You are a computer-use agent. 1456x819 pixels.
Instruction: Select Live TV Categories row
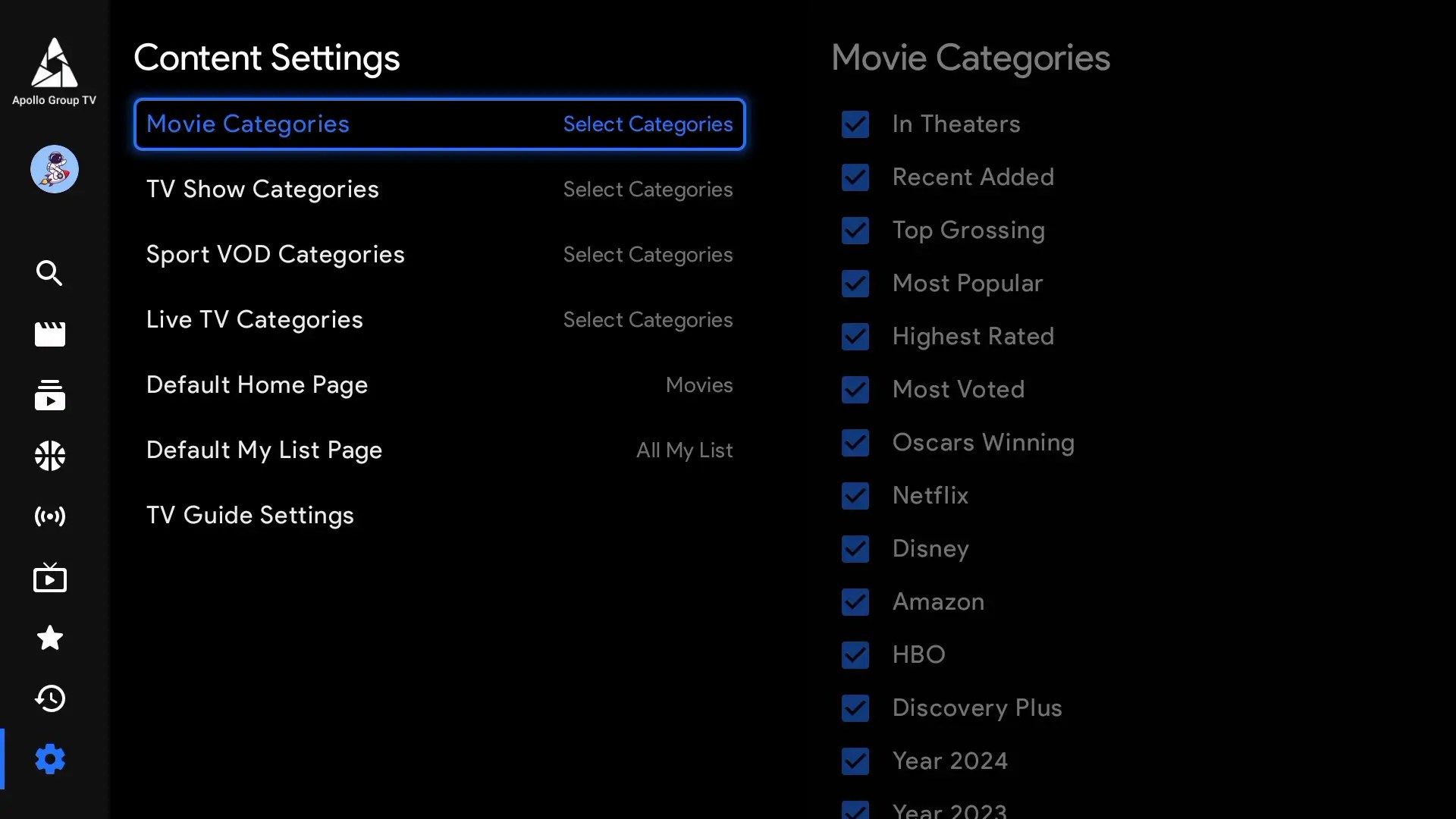point(439,320)
